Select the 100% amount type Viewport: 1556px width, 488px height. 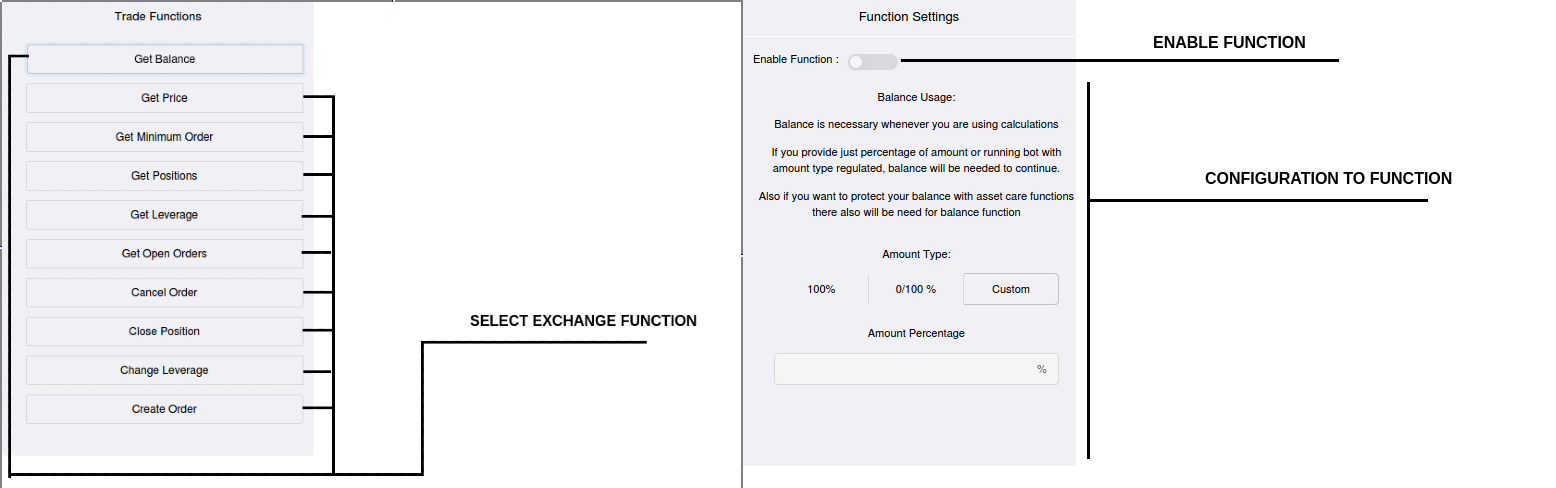coord(821,289)
